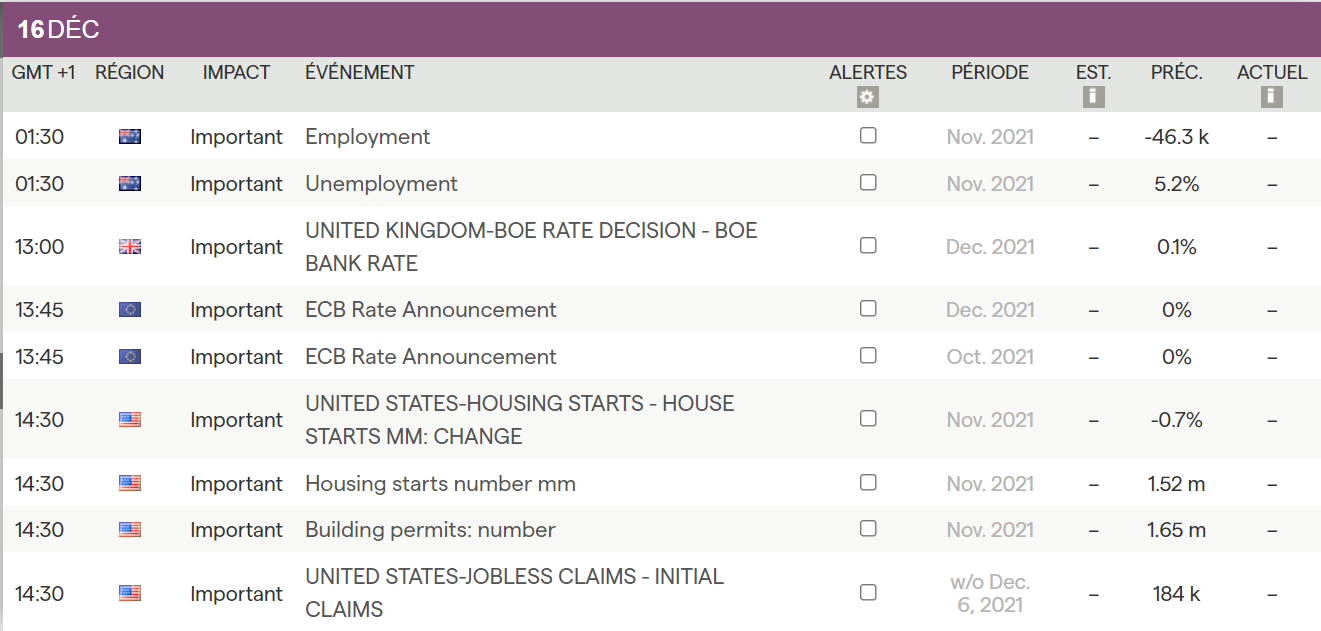Image resolution: width=1321 pixels, height=631 pixels.
Task: Open ECB Rate Announcement Oct. 2021 event
Action: click(430, 357)
